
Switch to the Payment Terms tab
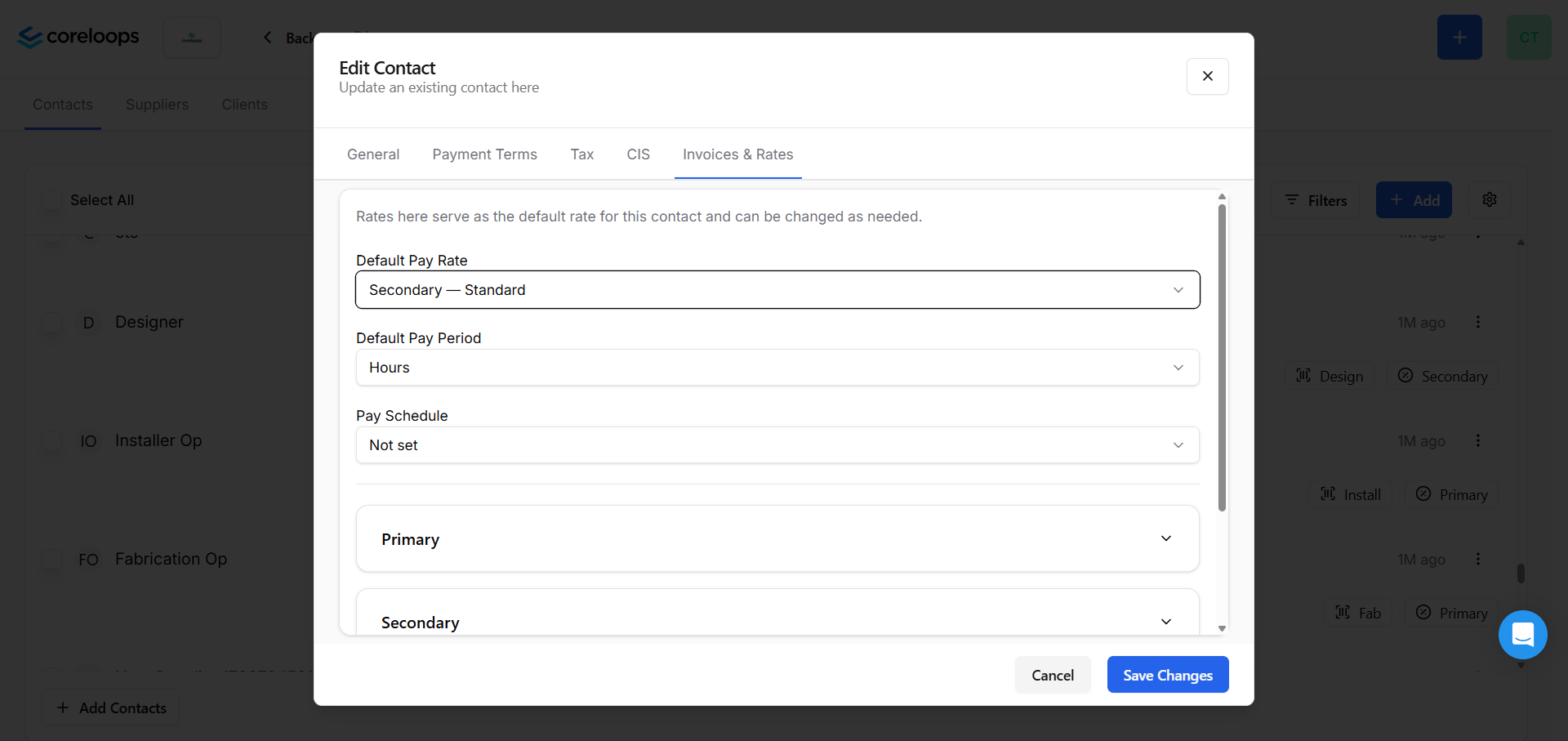click(x=485, y=154)
